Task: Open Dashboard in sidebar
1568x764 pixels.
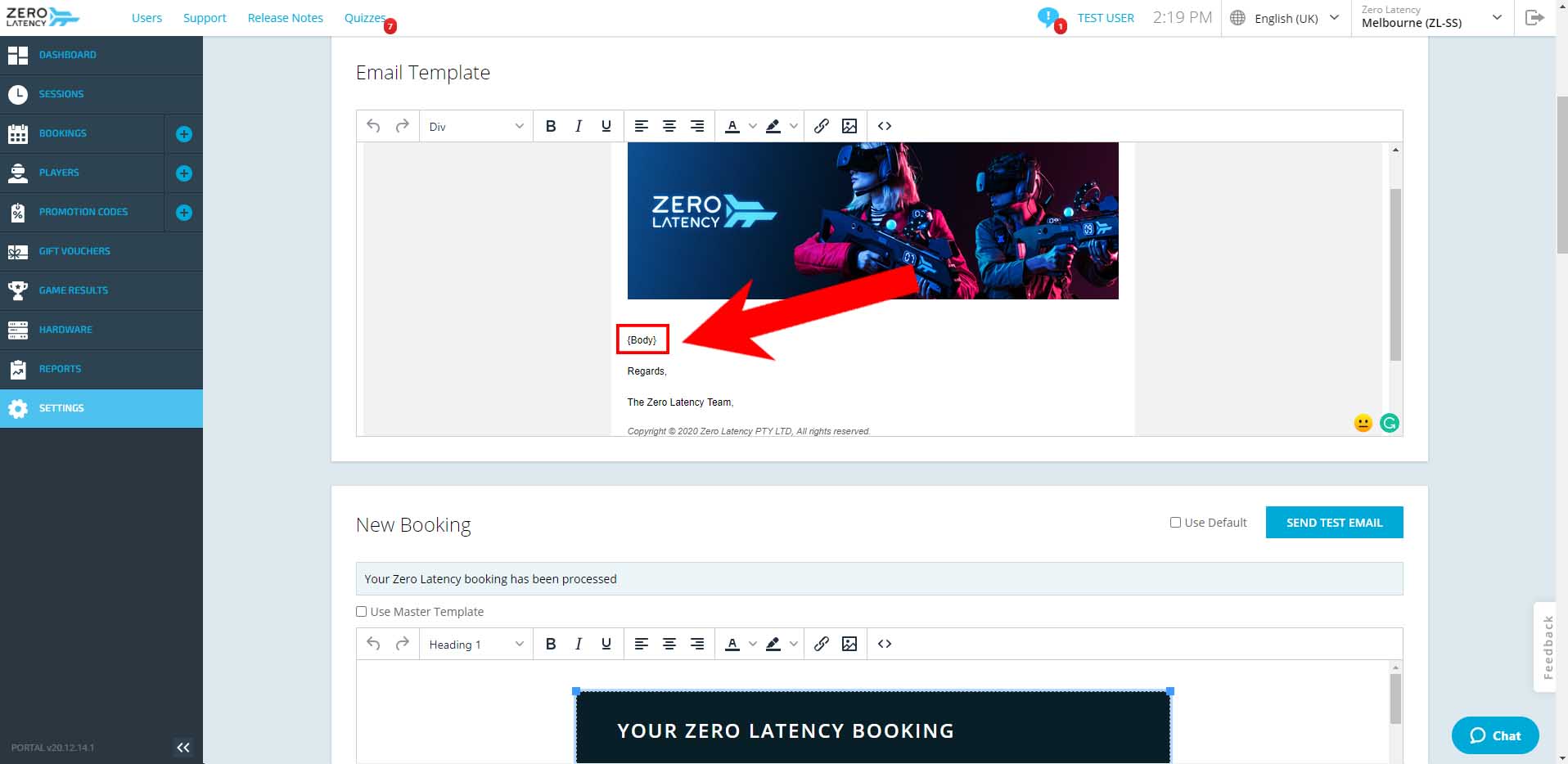Action: pos(101,55)
